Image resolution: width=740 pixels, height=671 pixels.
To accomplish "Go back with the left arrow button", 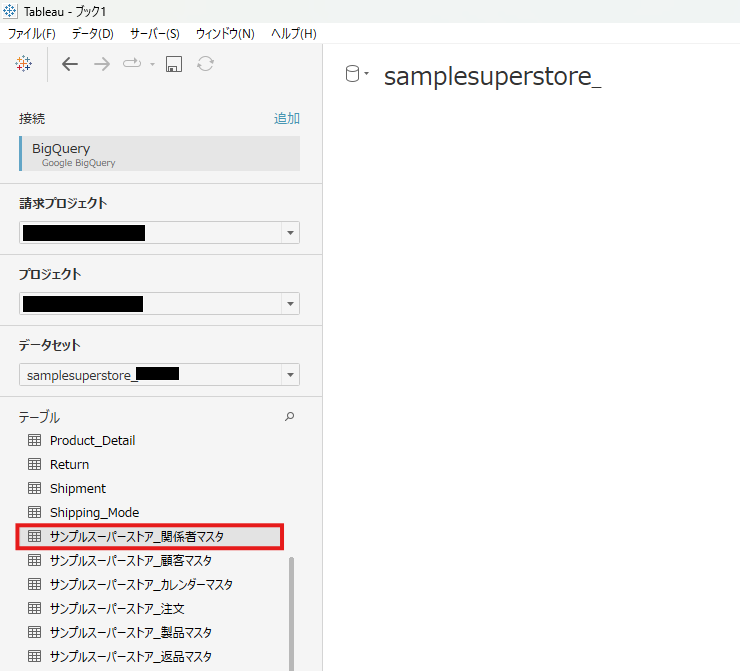I will pyautogui.click(x=70, y=64).
